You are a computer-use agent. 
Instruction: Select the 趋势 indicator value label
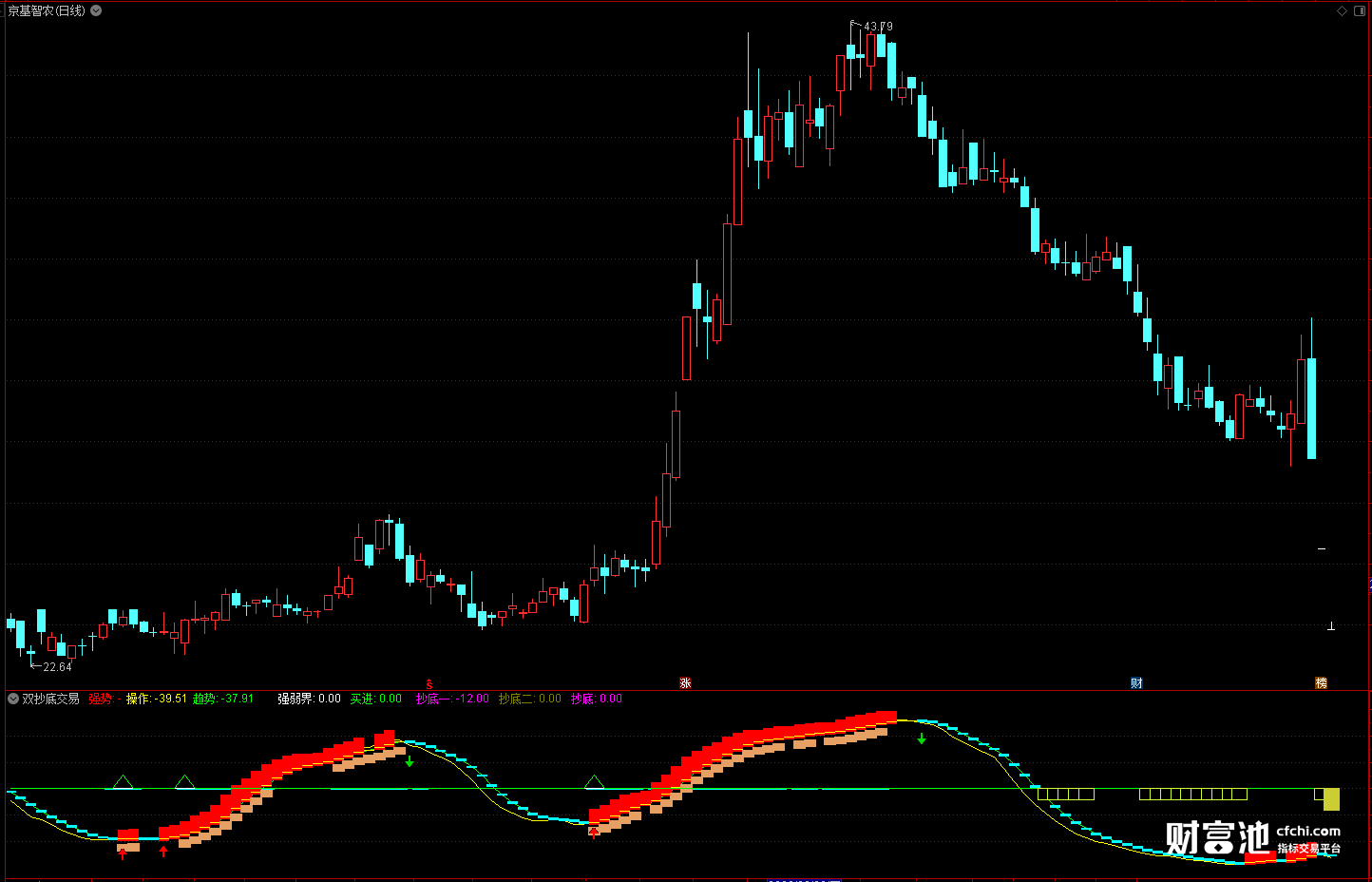(223, 699)
